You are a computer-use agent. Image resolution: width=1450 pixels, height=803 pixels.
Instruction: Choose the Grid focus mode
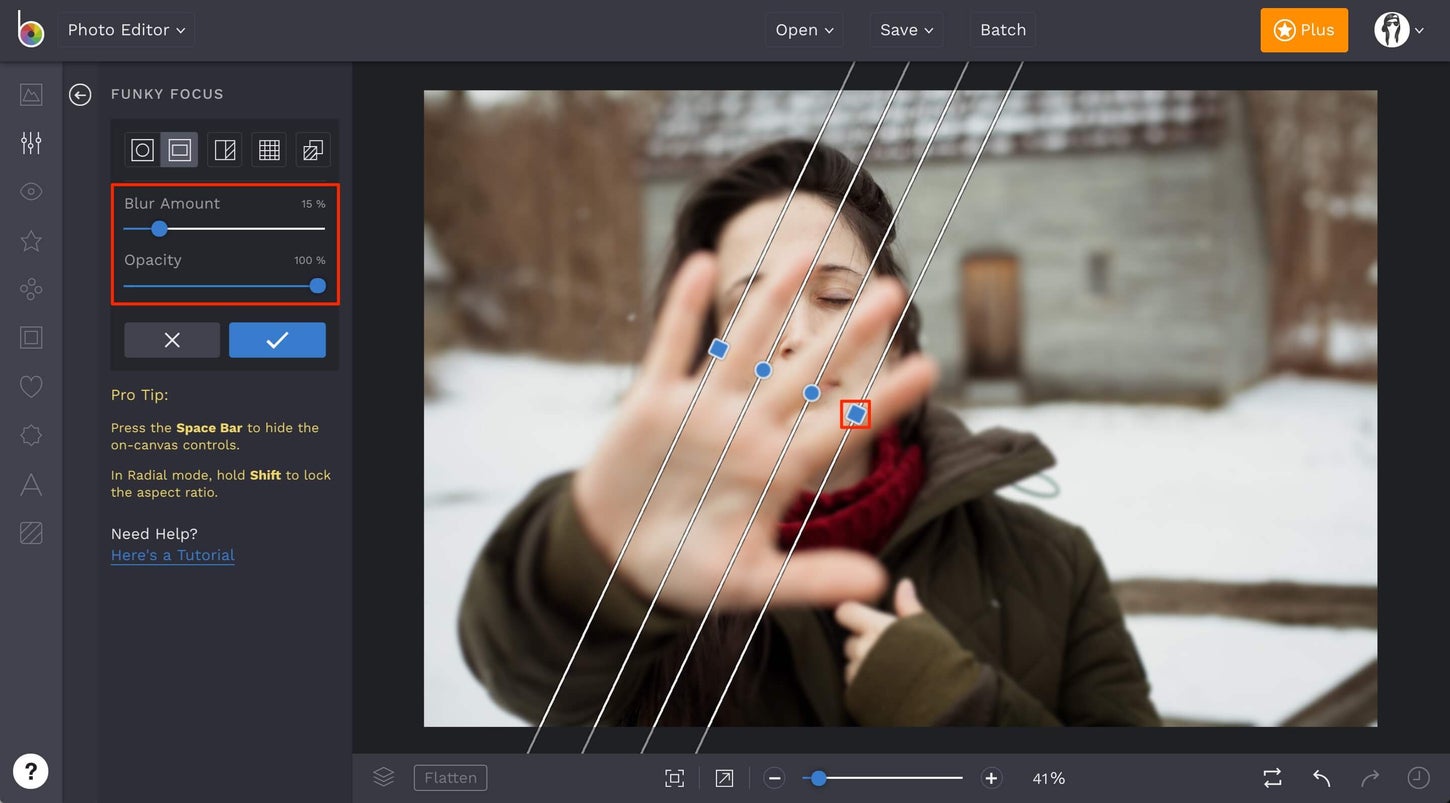click(268, 149)
